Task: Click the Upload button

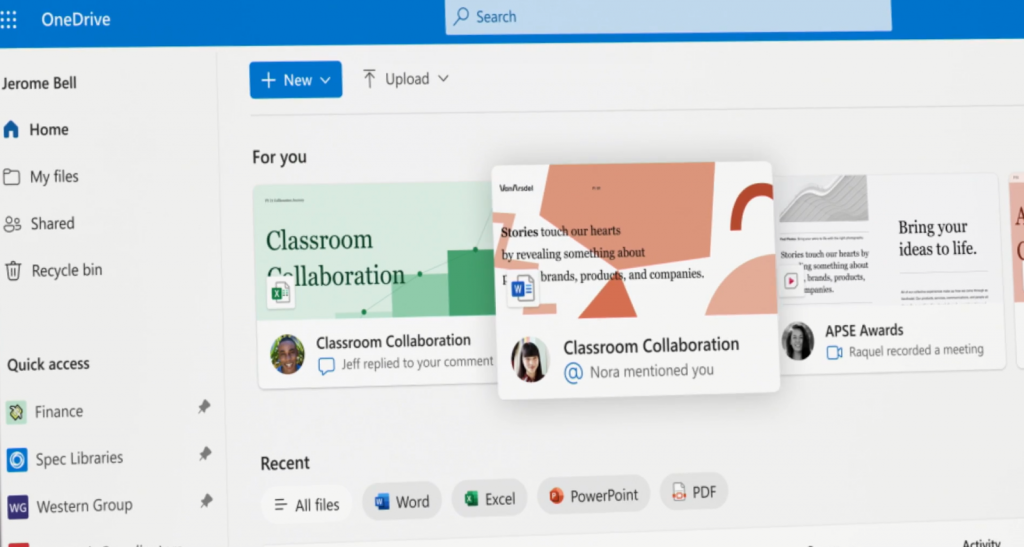Action: tap(406, 79)
